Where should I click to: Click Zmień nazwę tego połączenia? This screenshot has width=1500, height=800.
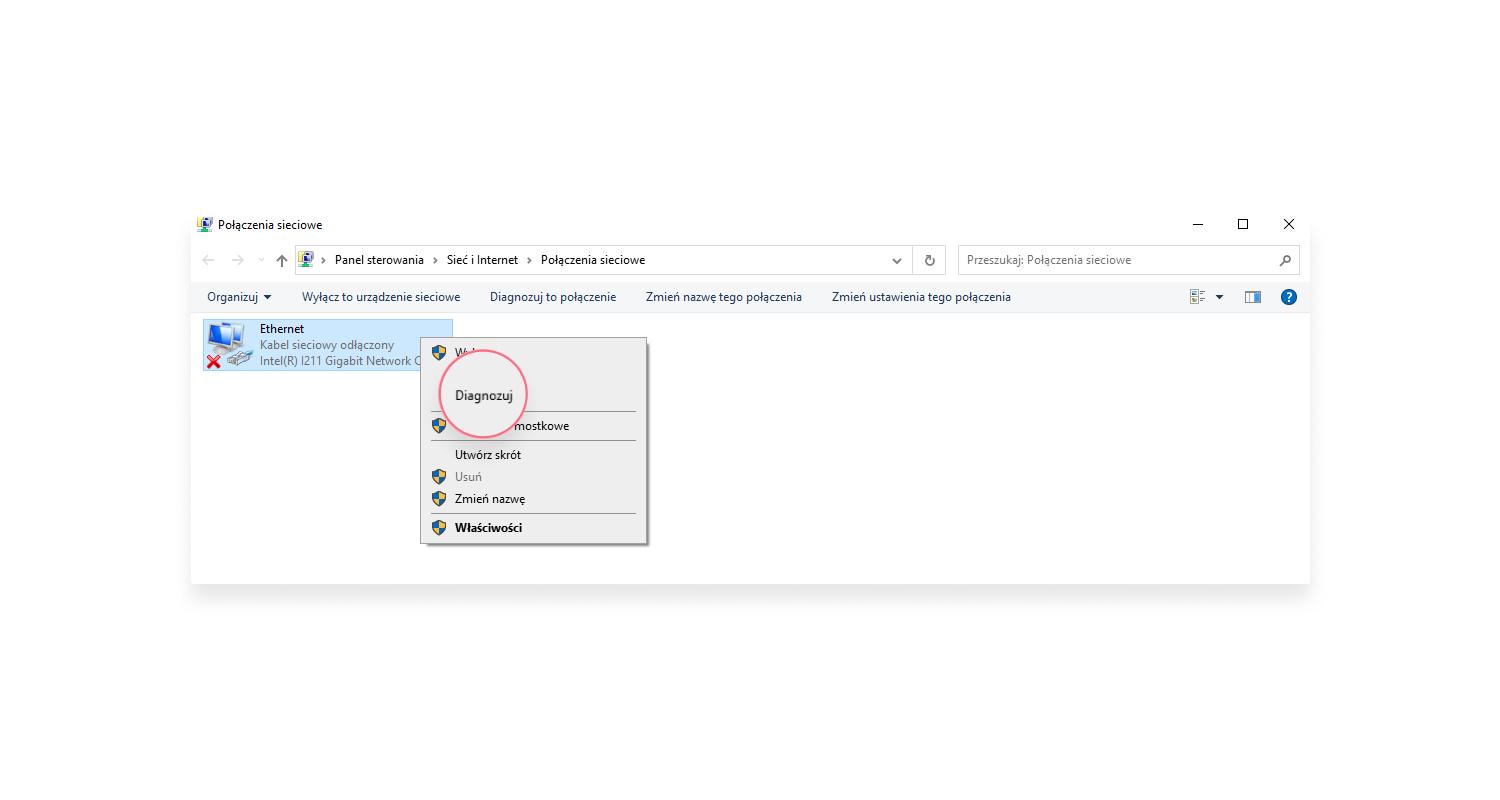(724, 297)
